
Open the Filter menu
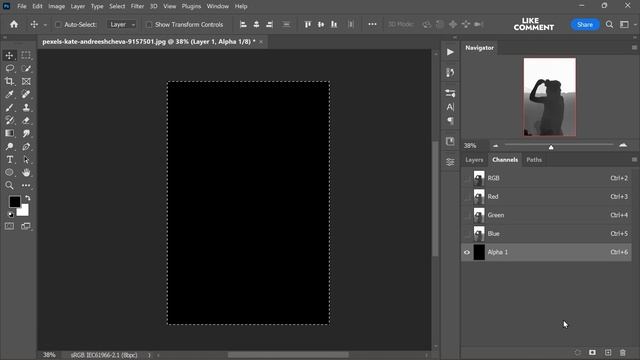click(137, 6)
